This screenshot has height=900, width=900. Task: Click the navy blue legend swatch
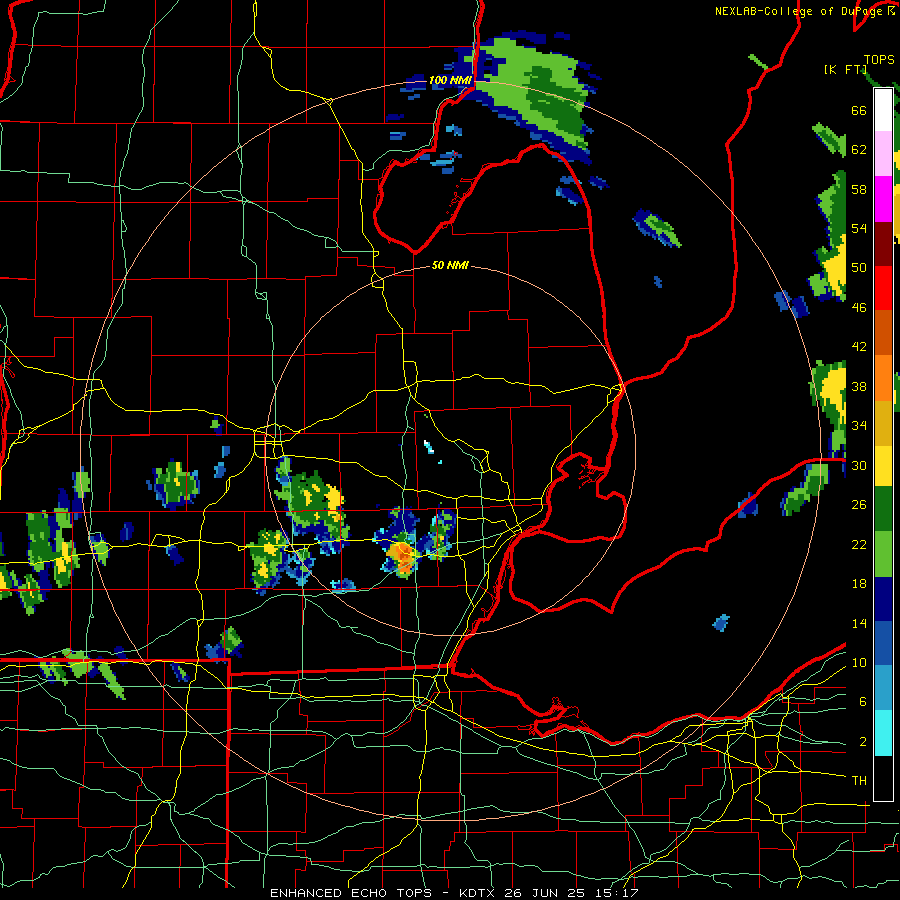point(883,599)
